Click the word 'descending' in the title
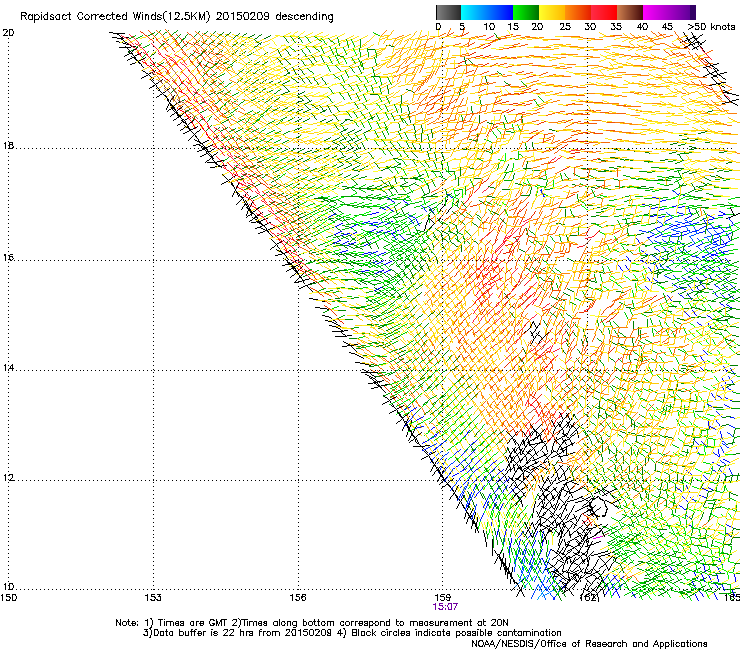 click(304, 17)
